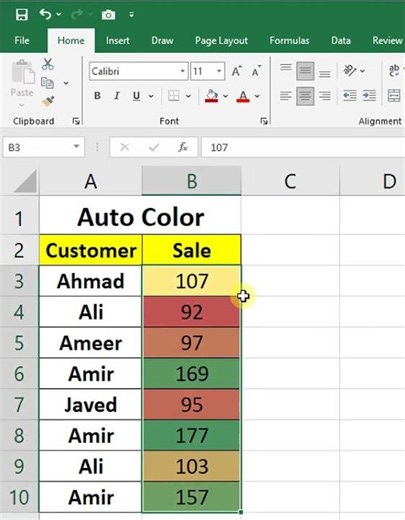Expand the Paste options arrow
405x520 pixels.
[x=22, y=105]
